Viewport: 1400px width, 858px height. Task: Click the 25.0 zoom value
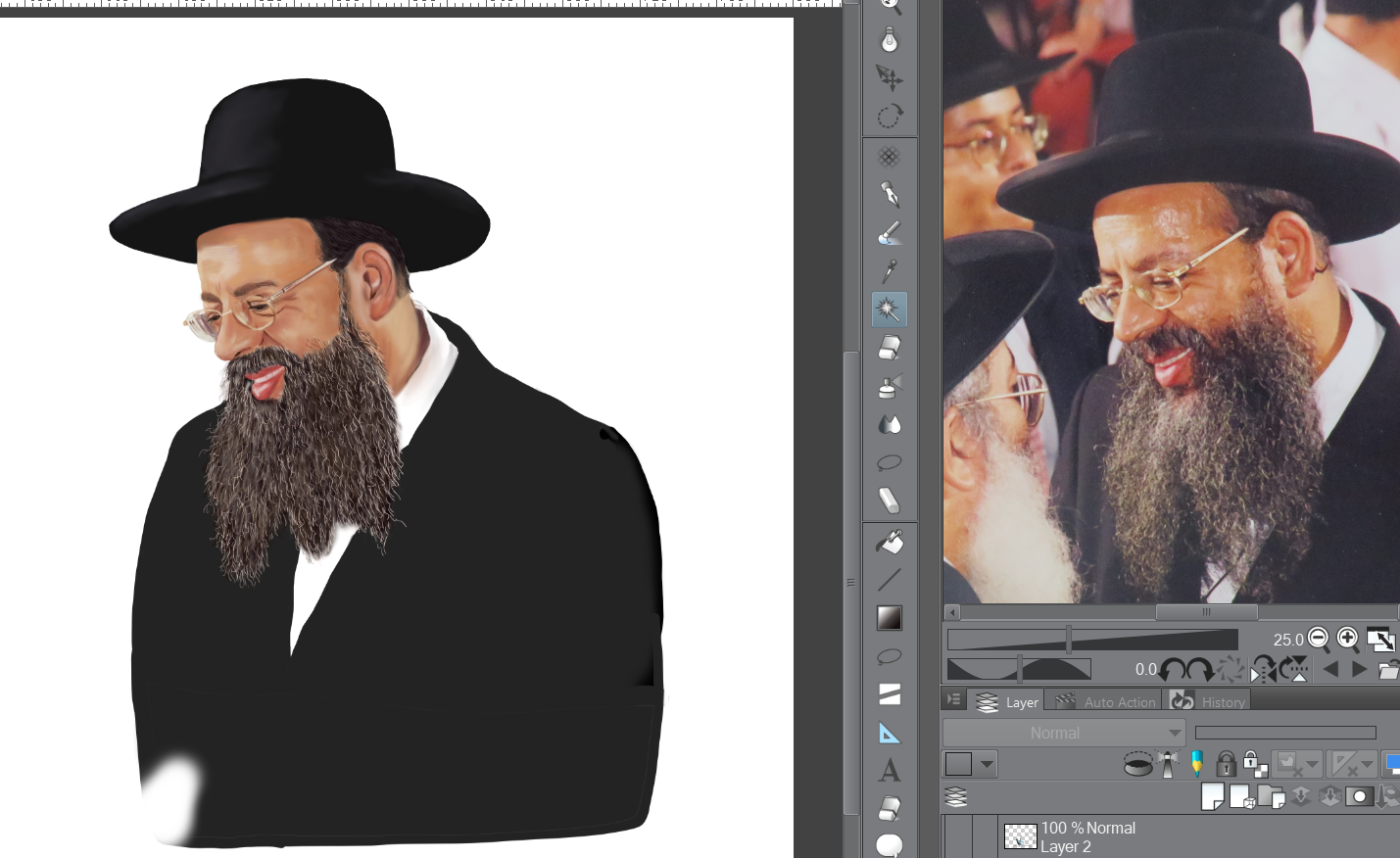tap(1288, 640)
